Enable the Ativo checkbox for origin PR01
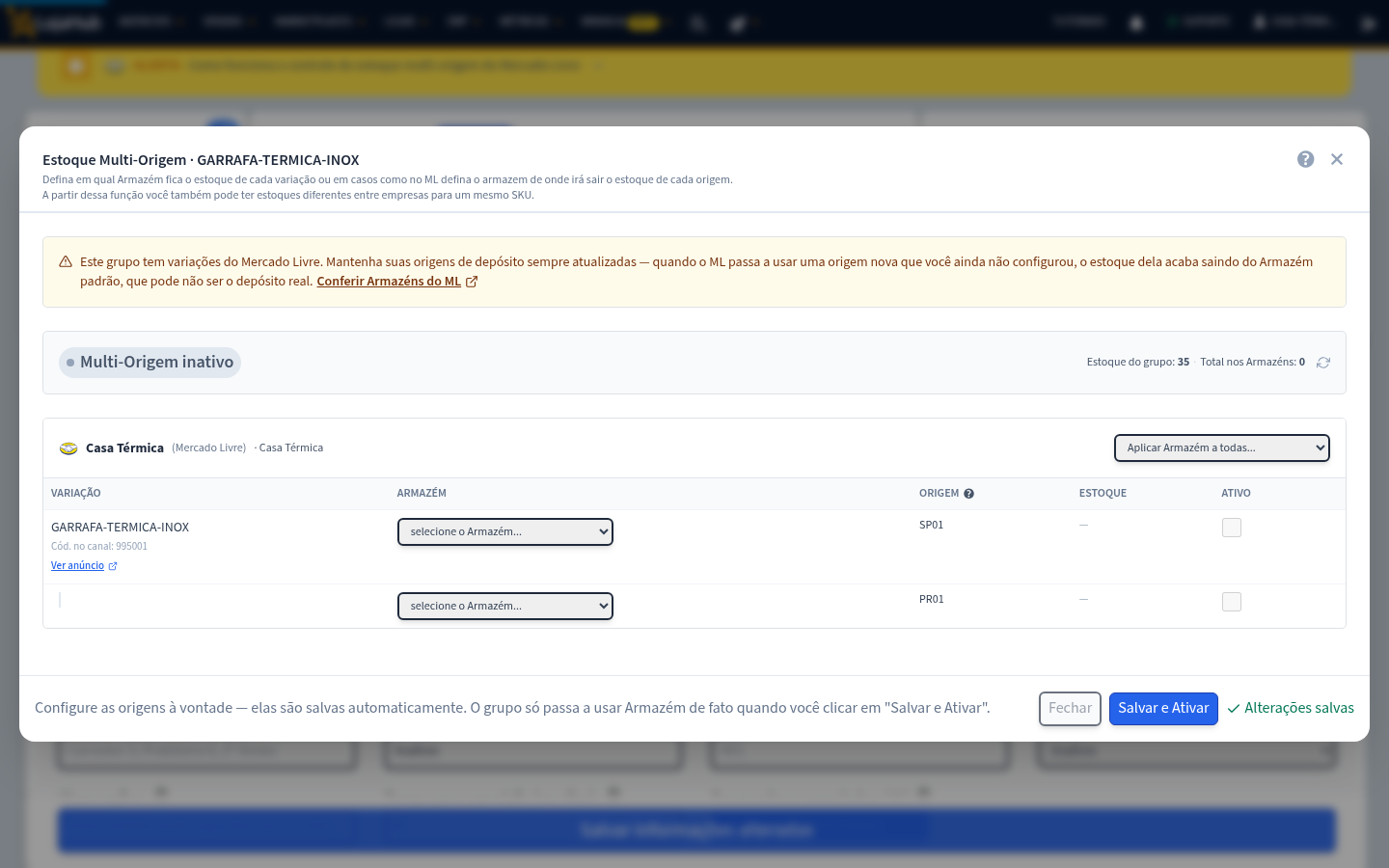Screen dimensions: 1389x868 click(x=1232, y=602)
